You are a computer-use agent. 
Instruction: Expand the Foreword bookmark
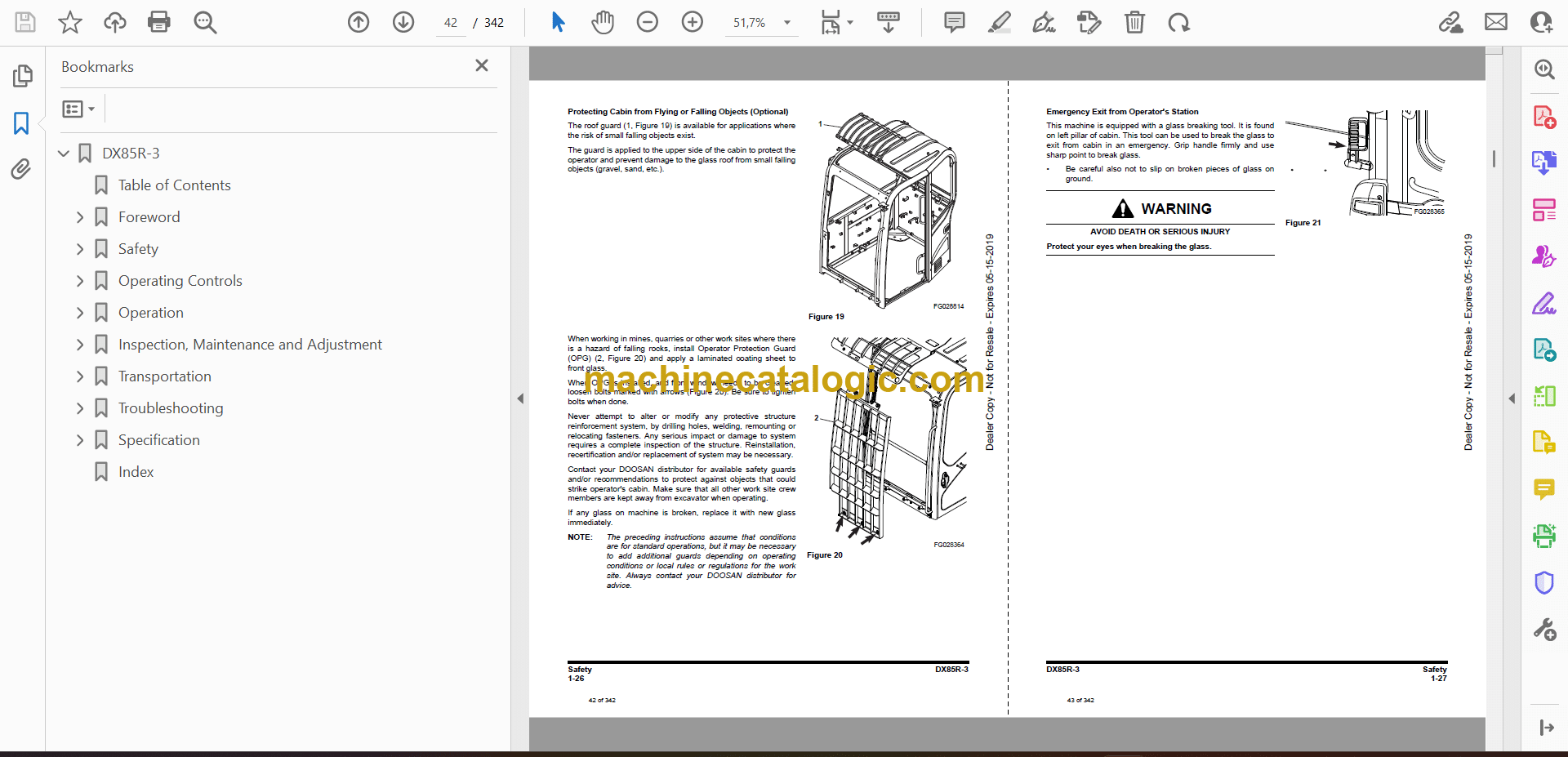pyautogui.click(x=80, y=217)
